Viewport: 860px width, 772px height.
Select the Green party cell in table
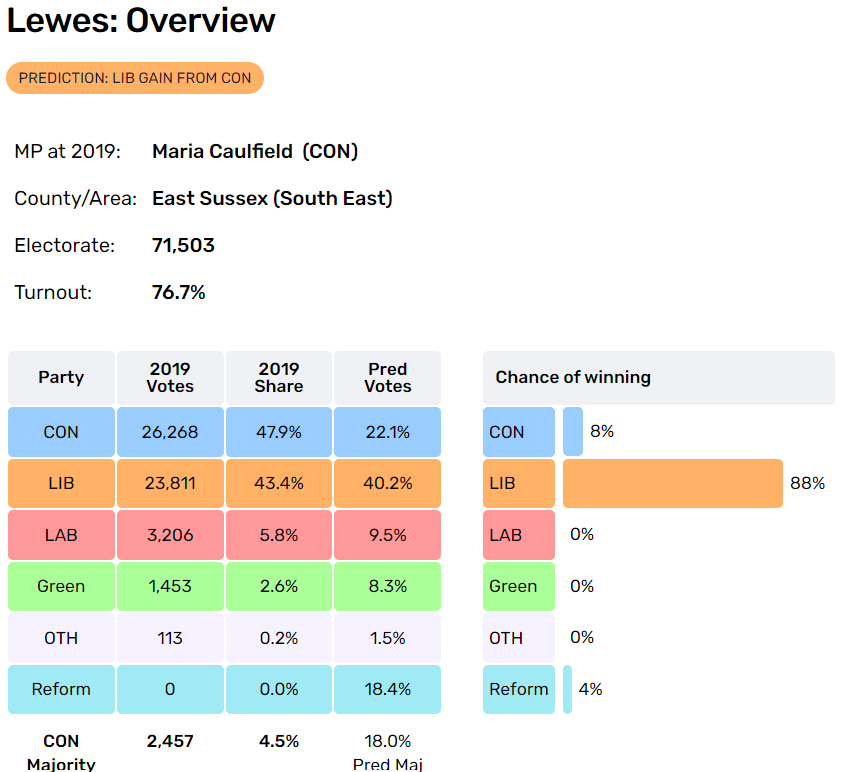coord(61,586)
